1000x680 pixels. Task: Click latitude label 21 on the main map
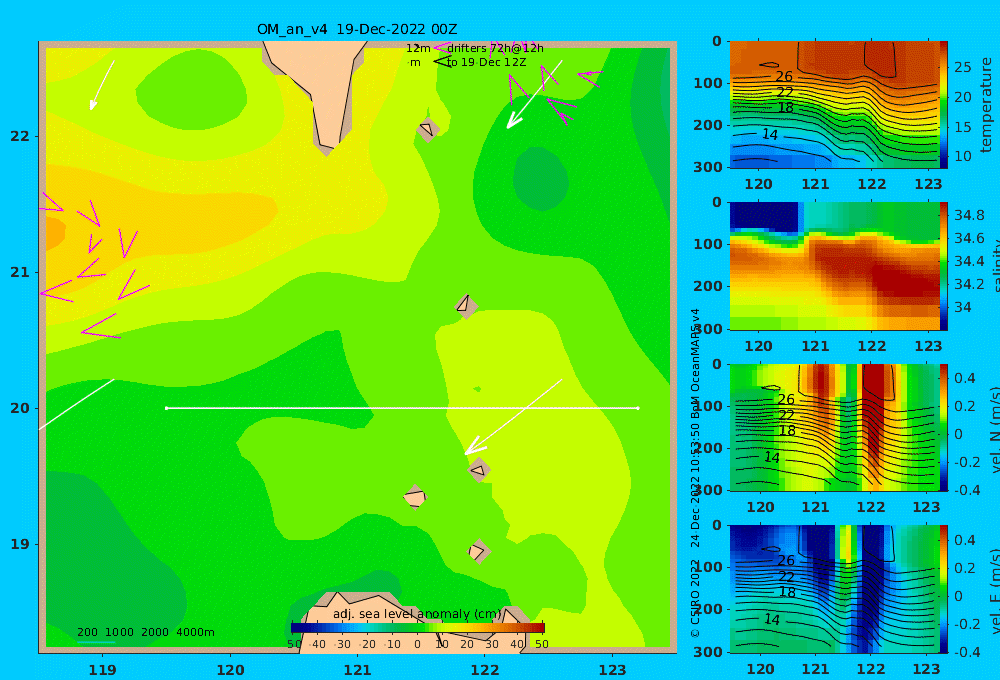coord(20,272)
